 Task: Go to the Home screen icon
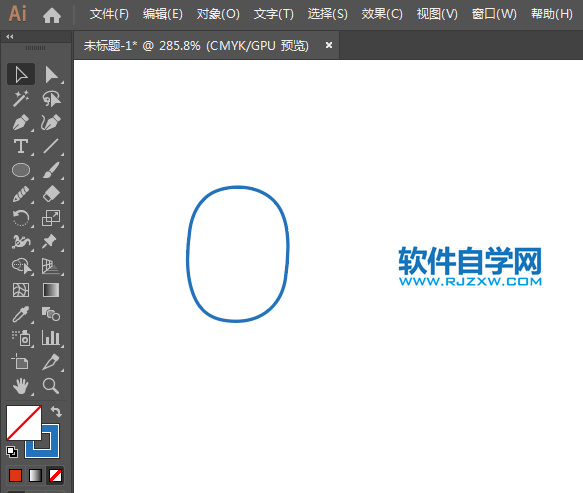pyautogui.click(x=52, y=15)
